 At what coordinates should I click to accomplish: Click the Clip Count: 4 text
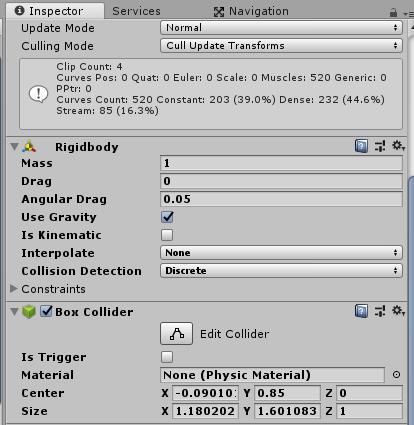(x=89, y=66)
